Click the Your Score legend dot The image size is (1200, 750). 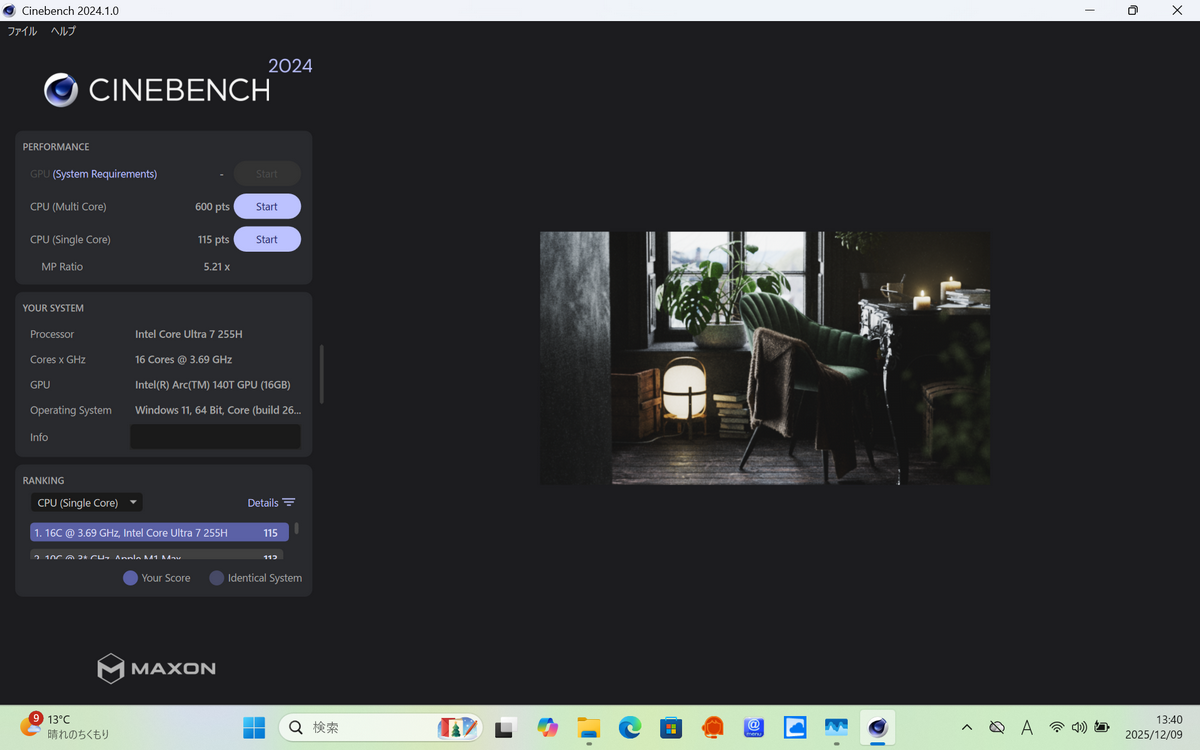[x=130, y=578]
